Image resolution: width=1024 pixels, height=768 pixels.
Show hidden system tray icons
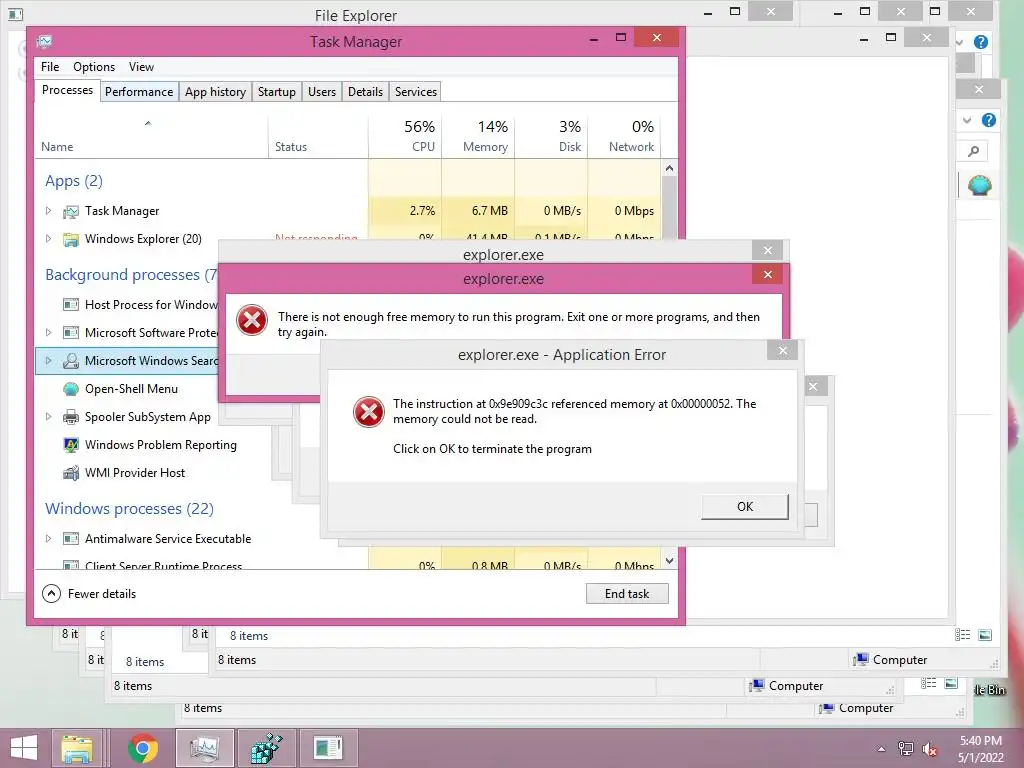click(882, 749)
